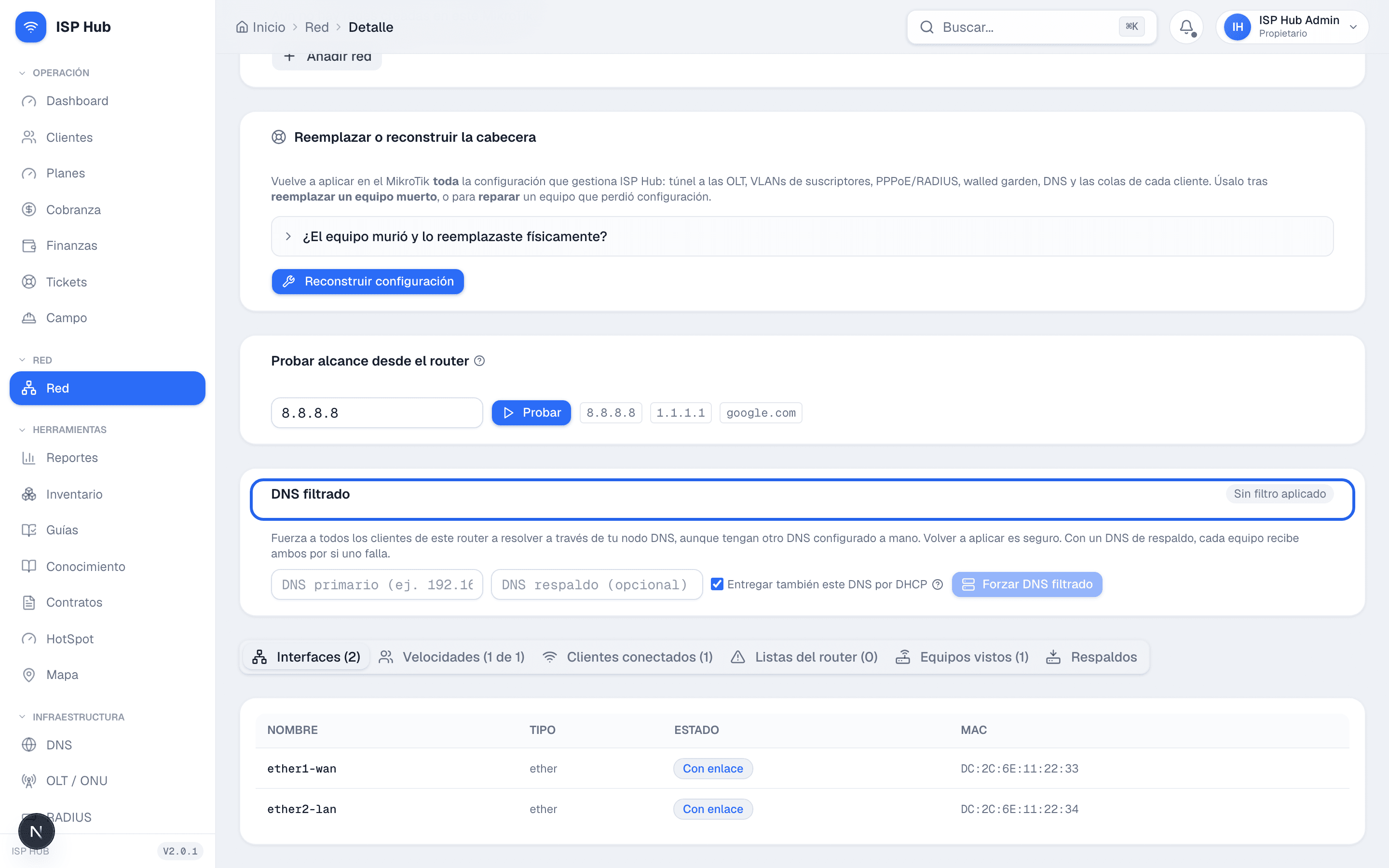
Task: Switch to Velocidades (1 de 1) tab
Action: click(452, 657)
